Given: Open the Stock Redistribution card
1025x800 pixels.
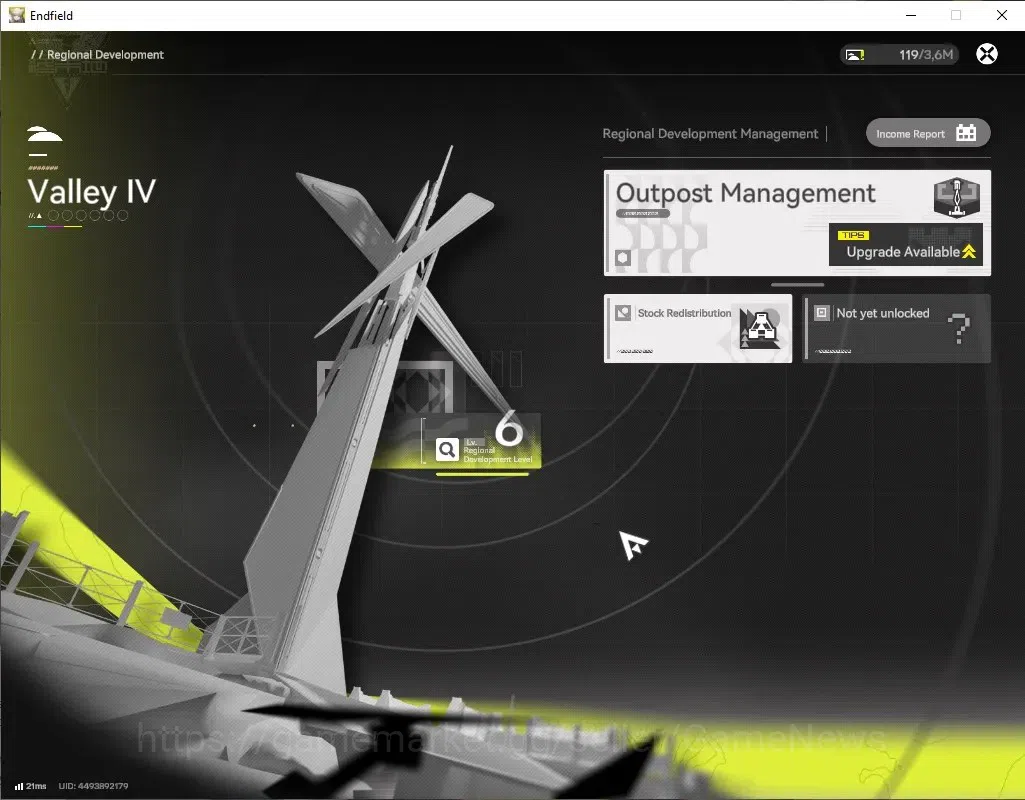Looking at the screenshot, I should tap(697, 328).
